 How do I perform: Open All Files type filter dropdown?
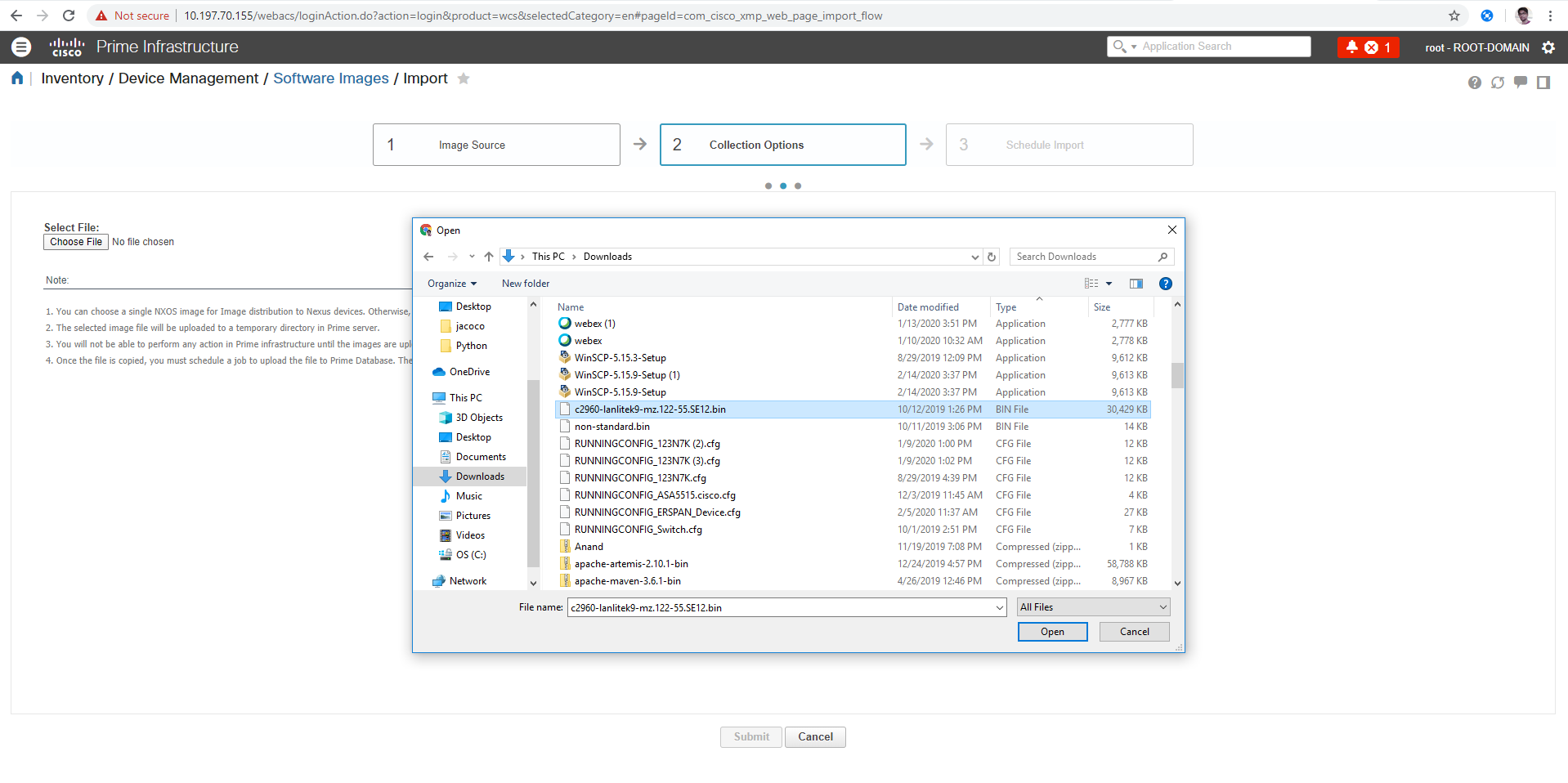[1094, 607]
